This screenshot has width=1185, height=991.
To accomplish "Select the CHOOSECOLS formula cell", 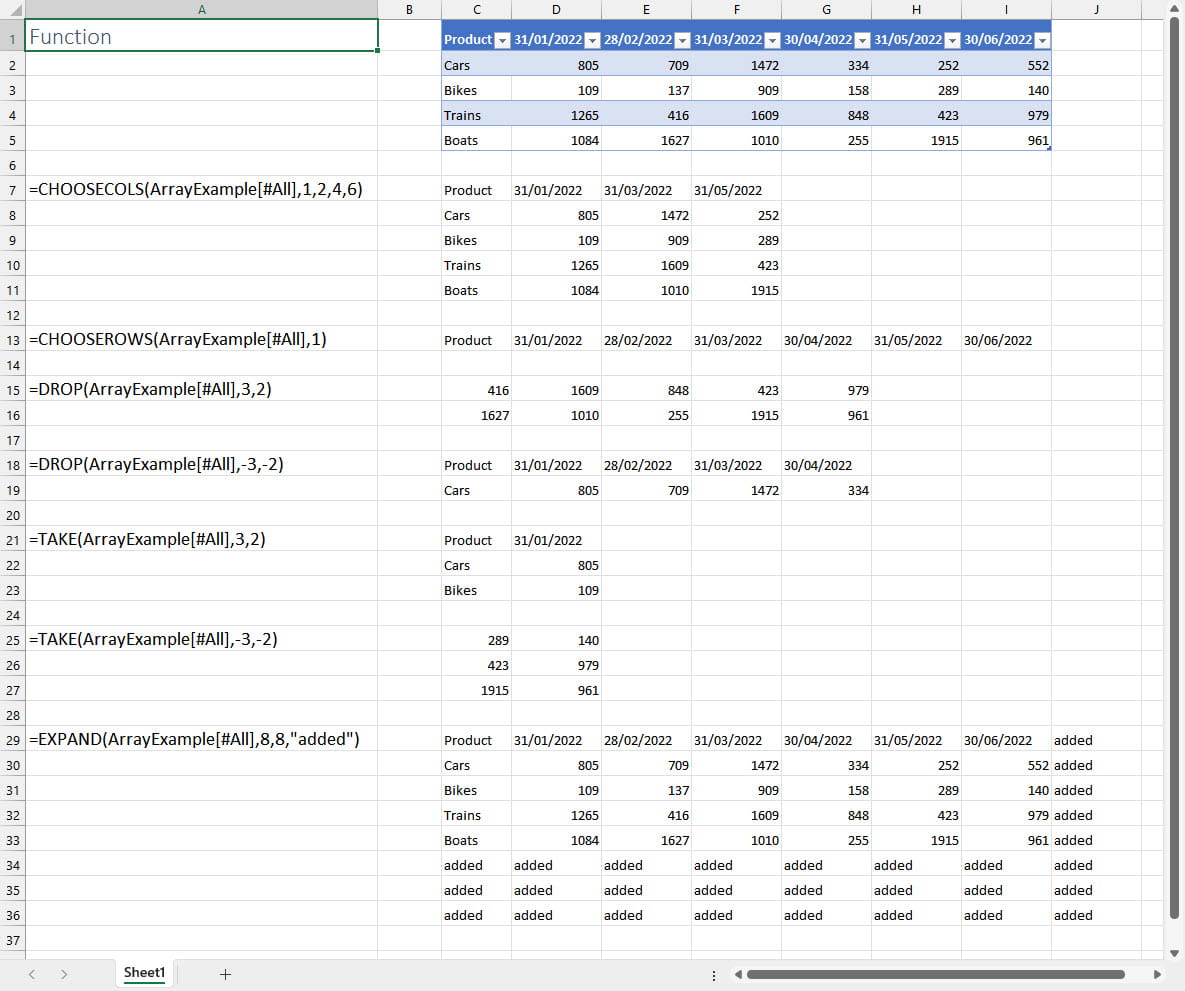I will click(201, 189).
